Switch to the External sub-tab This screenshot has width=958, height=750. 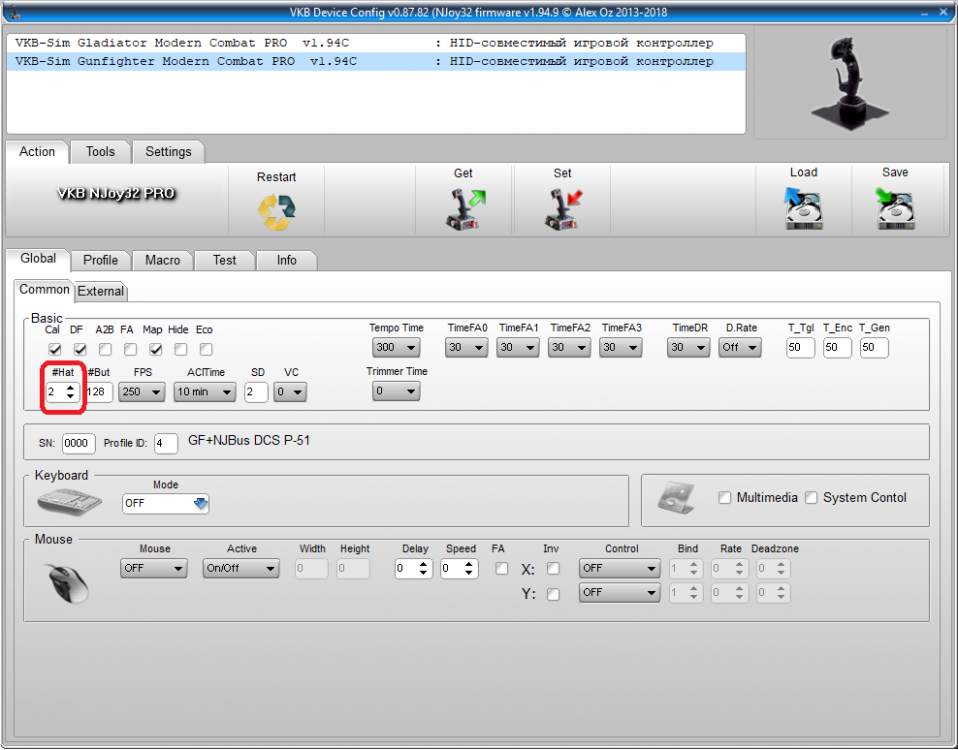pyautogui.click(x=101, y=291)
